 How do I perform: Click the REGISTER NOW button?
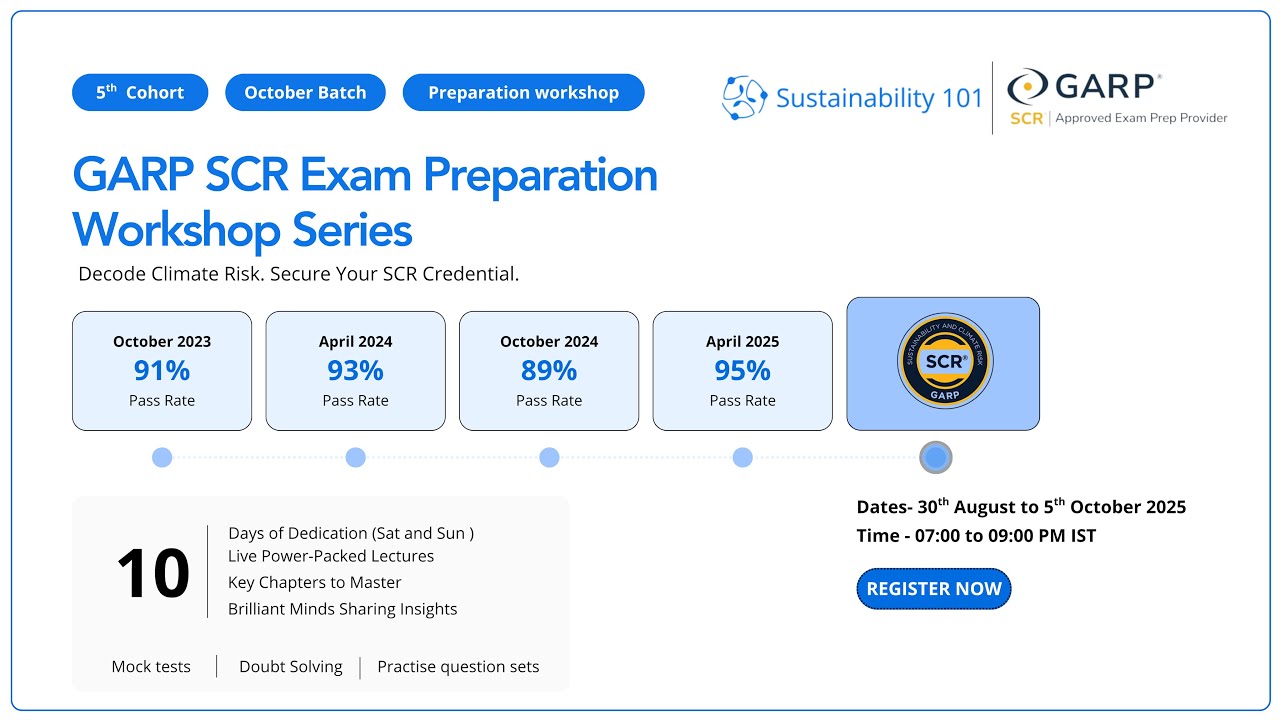click(x=934, y=589)
